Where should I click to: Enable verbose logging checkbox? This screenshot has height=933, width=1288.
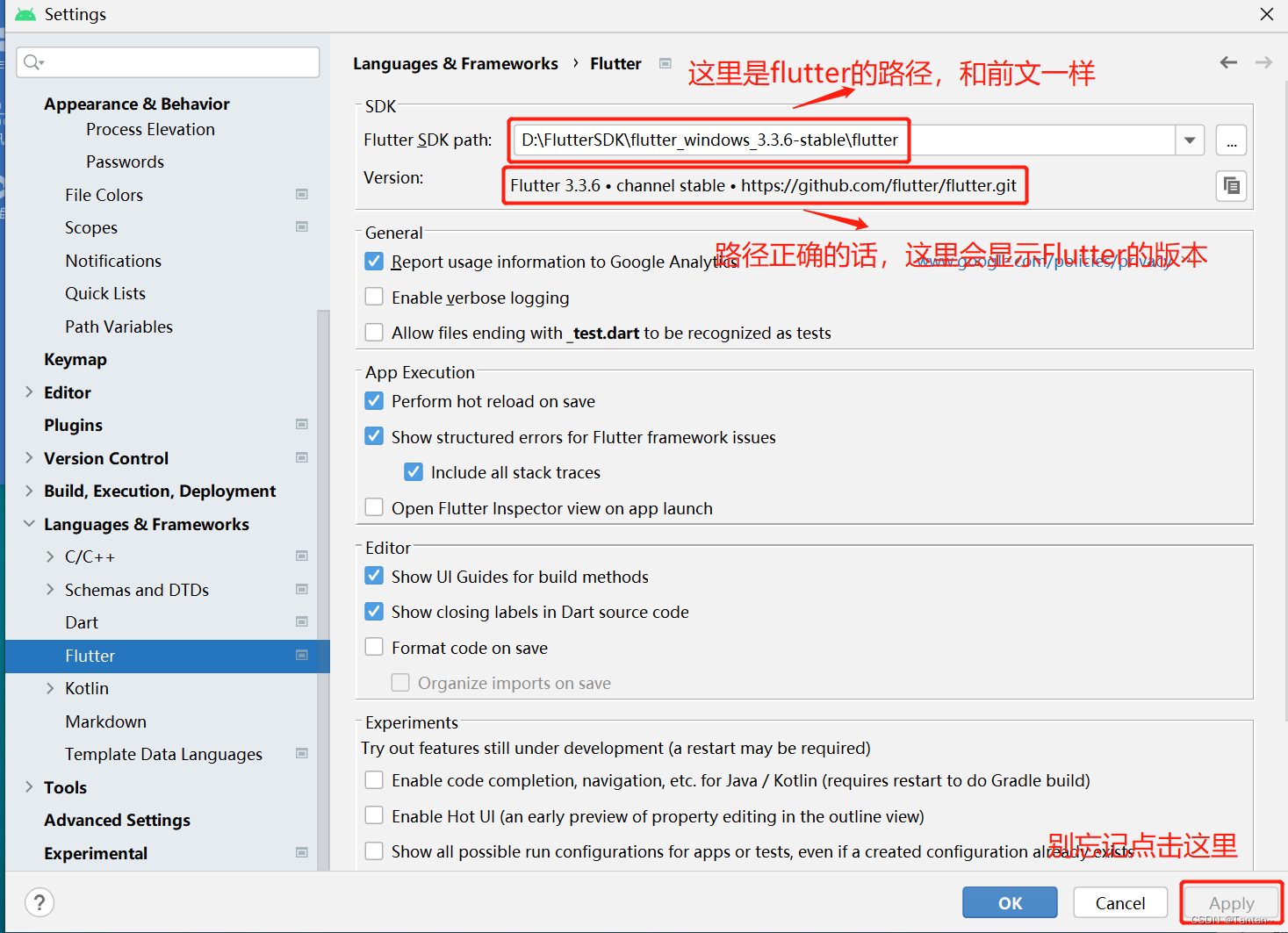point(374,297)
